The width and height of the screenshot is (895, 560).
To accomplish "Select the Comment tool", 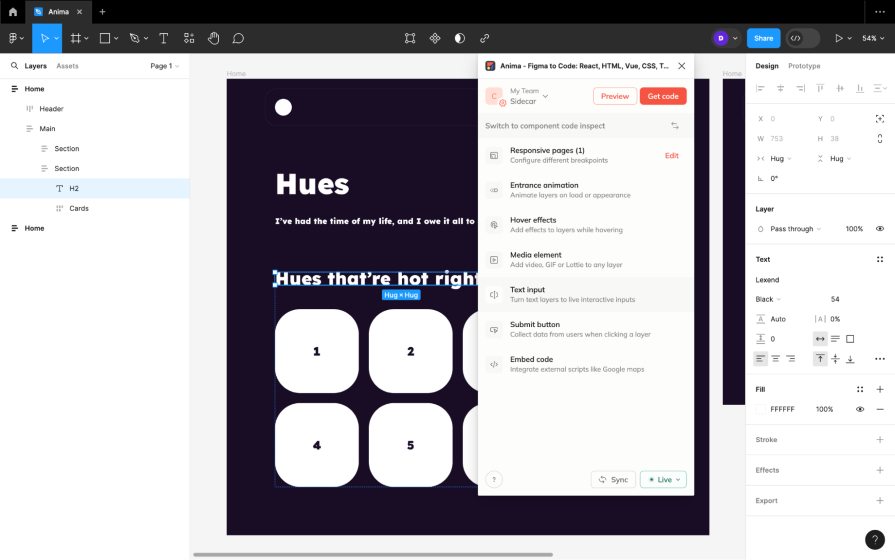I will tap(238, 38).
